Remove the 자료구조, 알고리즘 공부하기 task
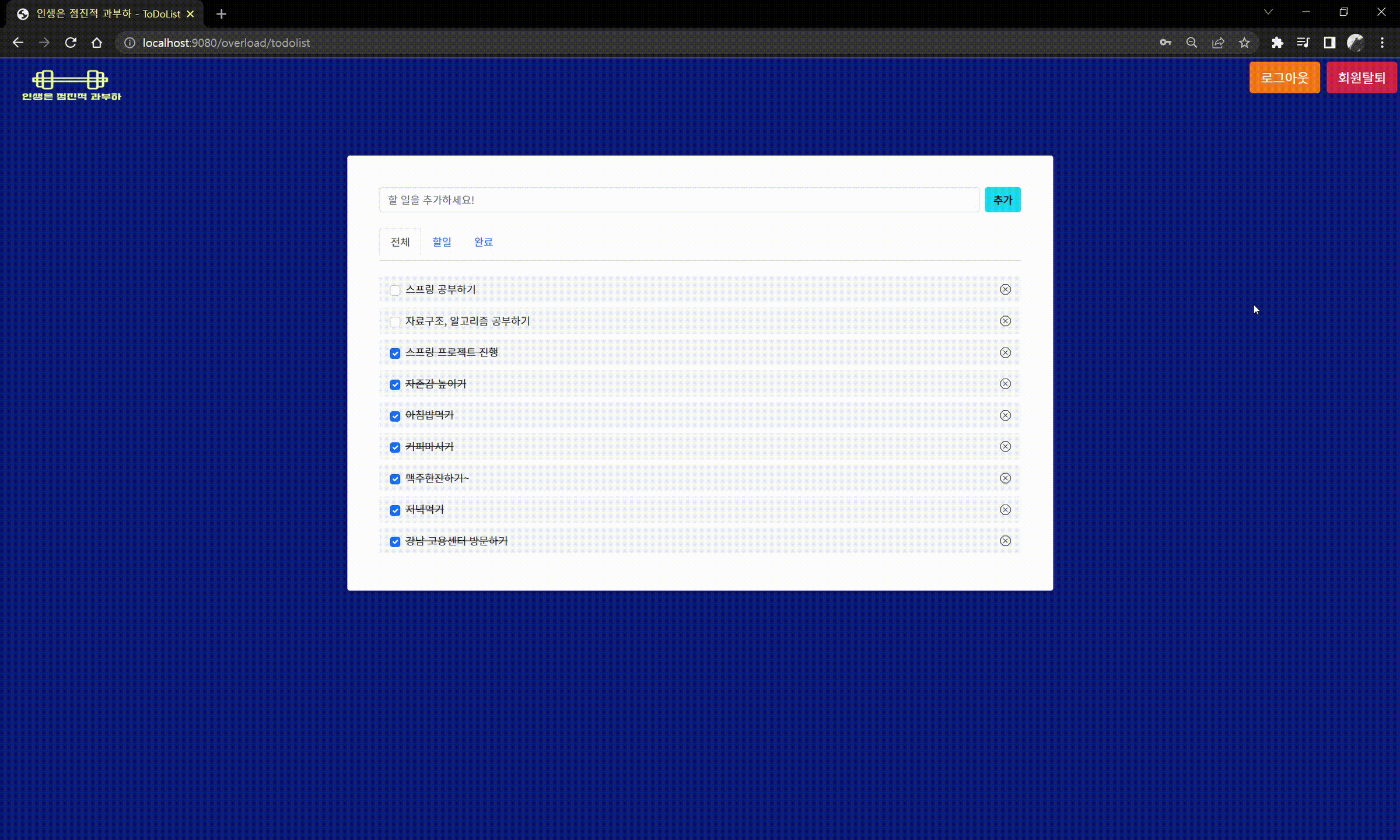 coord(1005,321)
